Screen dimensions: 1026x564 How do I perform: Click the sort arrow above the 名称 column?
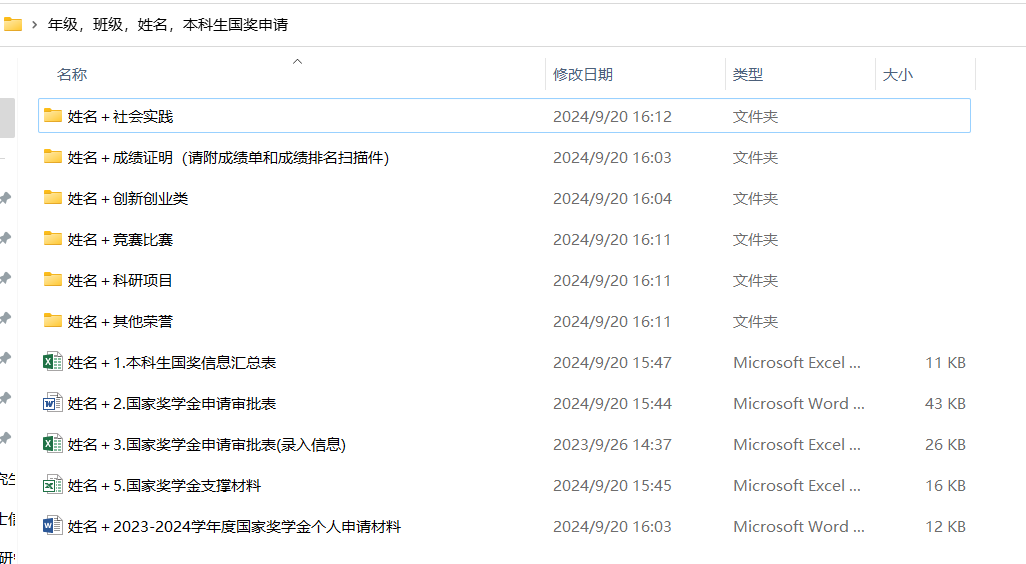(x=297, y=62)
